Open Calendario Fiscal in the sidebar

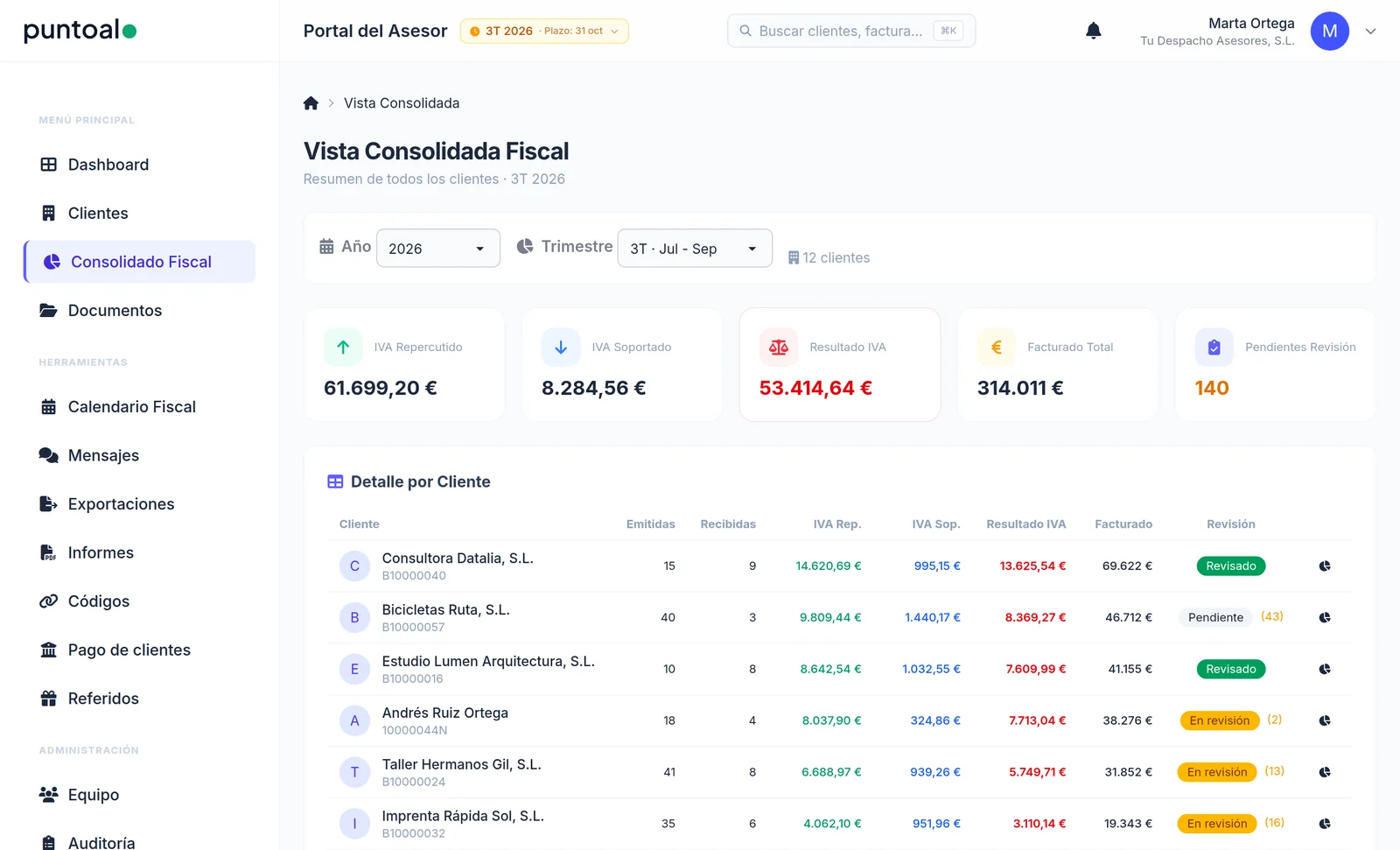point(140,407)
